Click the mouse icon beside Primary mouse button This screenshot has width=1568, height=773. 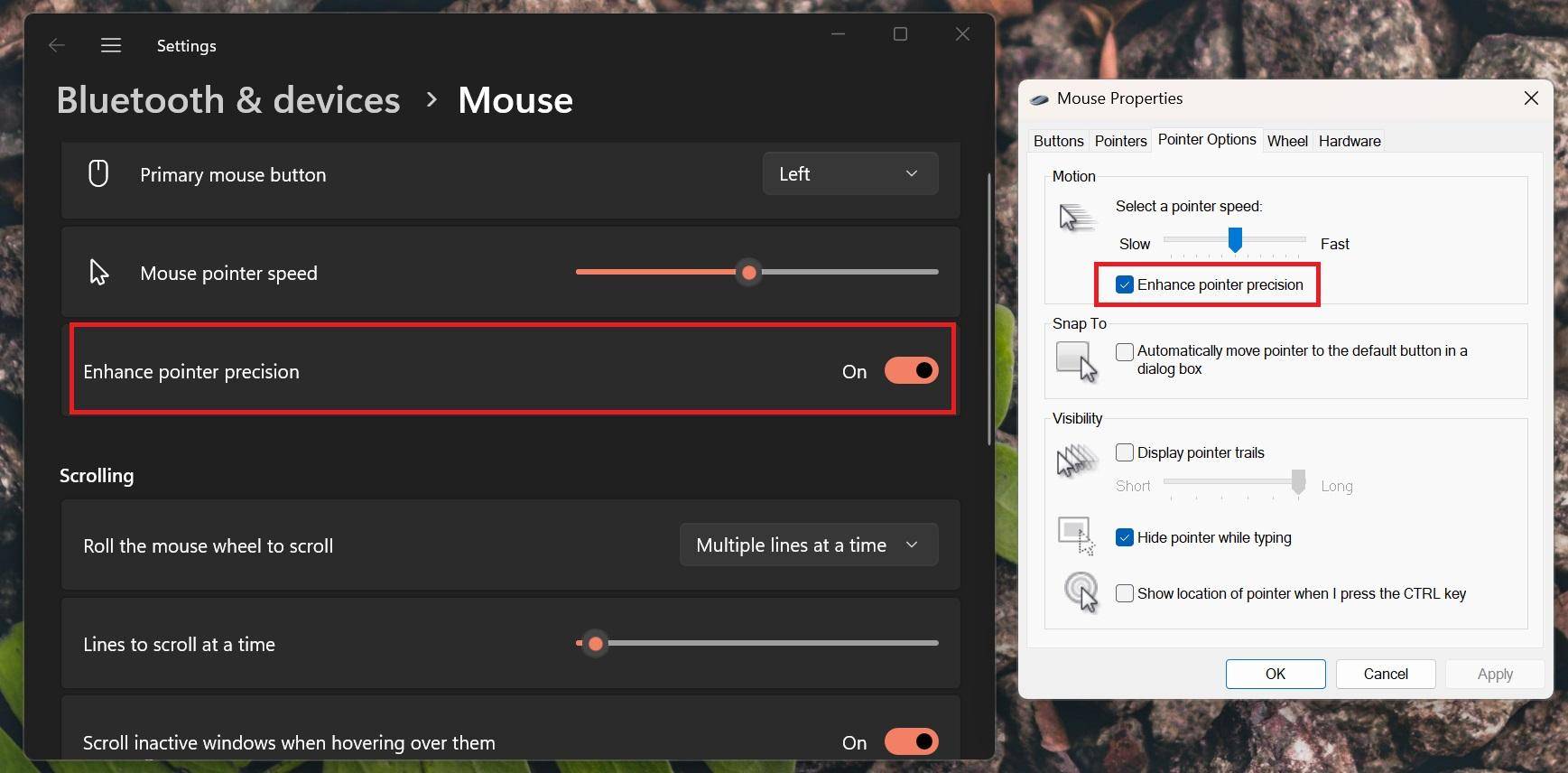[98, 173]
